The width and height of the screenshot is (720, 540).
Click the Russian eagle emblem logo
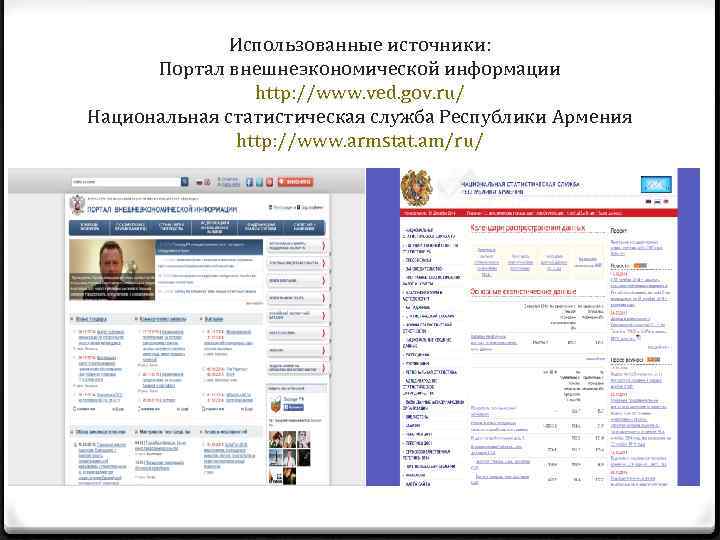pyautogui.click(x=77, y=205)
